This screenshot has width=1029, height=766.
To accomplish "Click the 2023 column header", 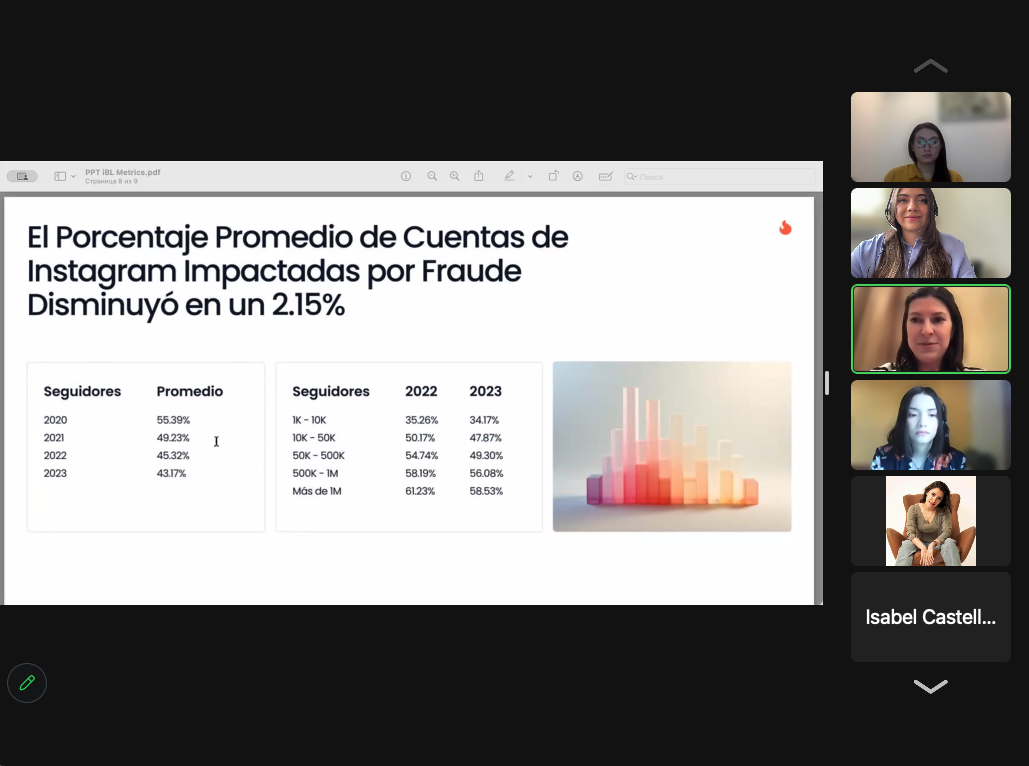I will pyautogui.click(x=486, y=391).
